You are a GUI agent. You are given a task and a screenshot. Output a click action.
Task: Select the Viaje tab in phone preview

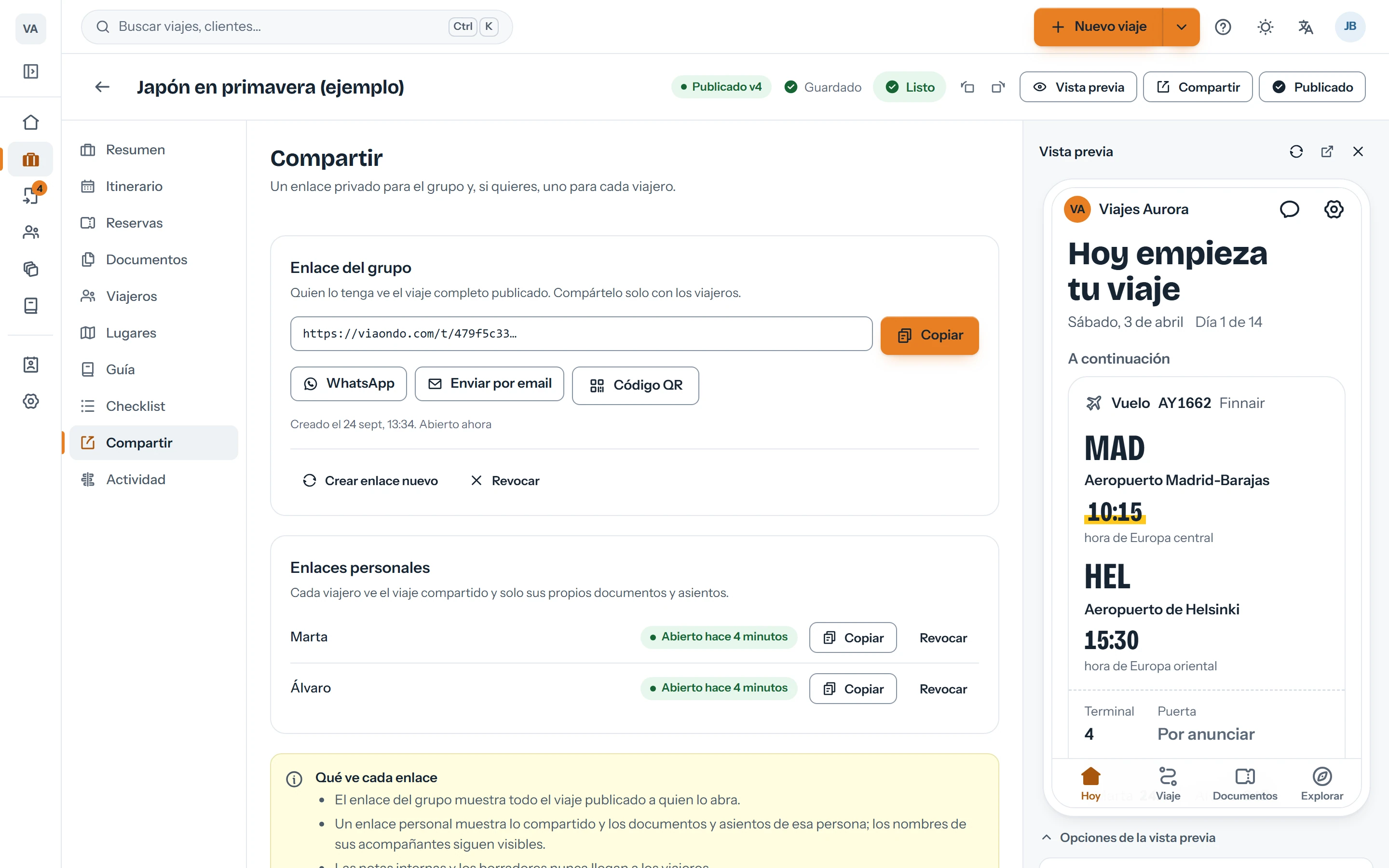[1168, 783]
